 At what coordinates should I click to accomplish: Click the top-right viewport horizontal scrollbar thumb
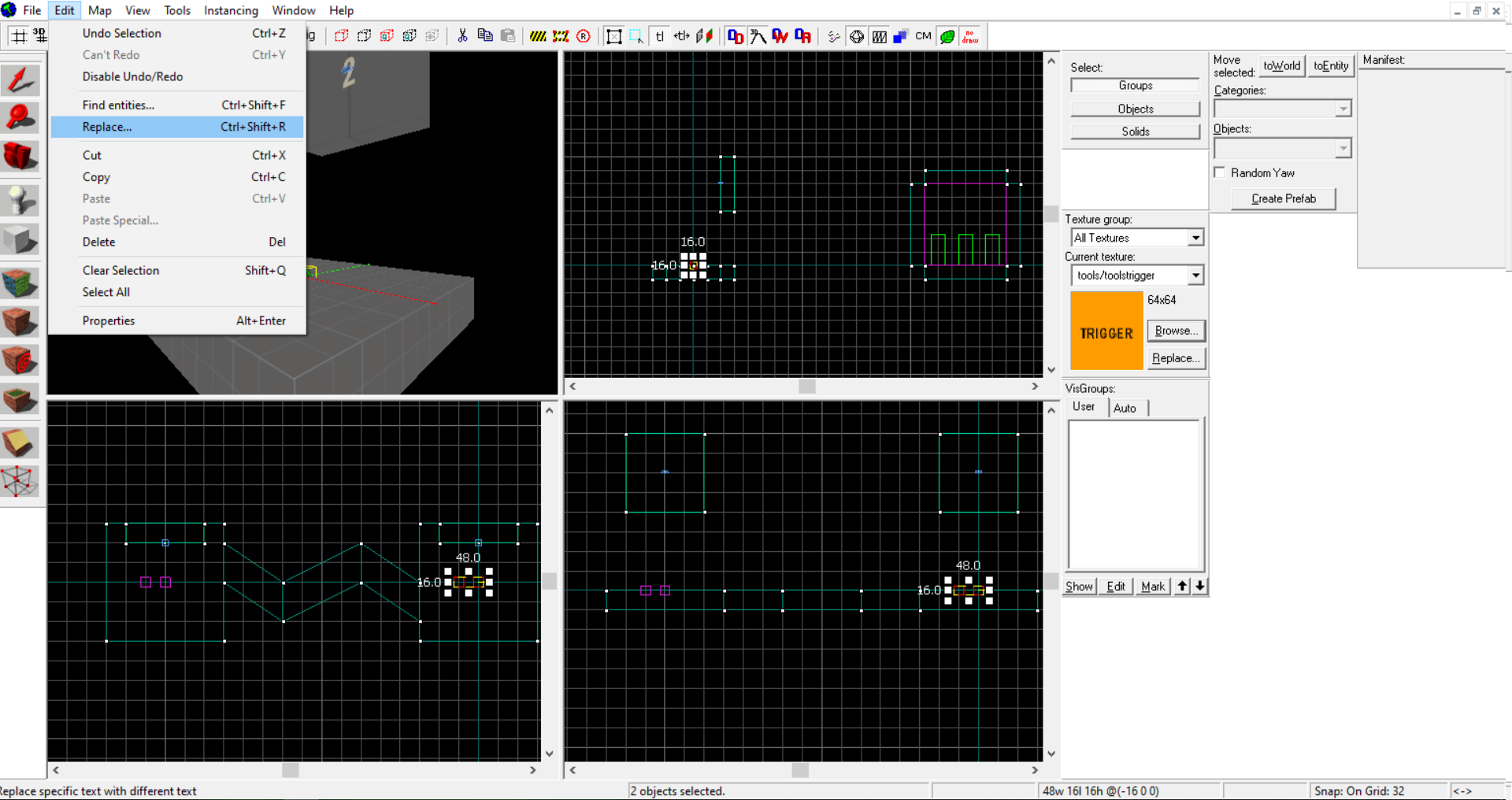click(x=807, y=386)
